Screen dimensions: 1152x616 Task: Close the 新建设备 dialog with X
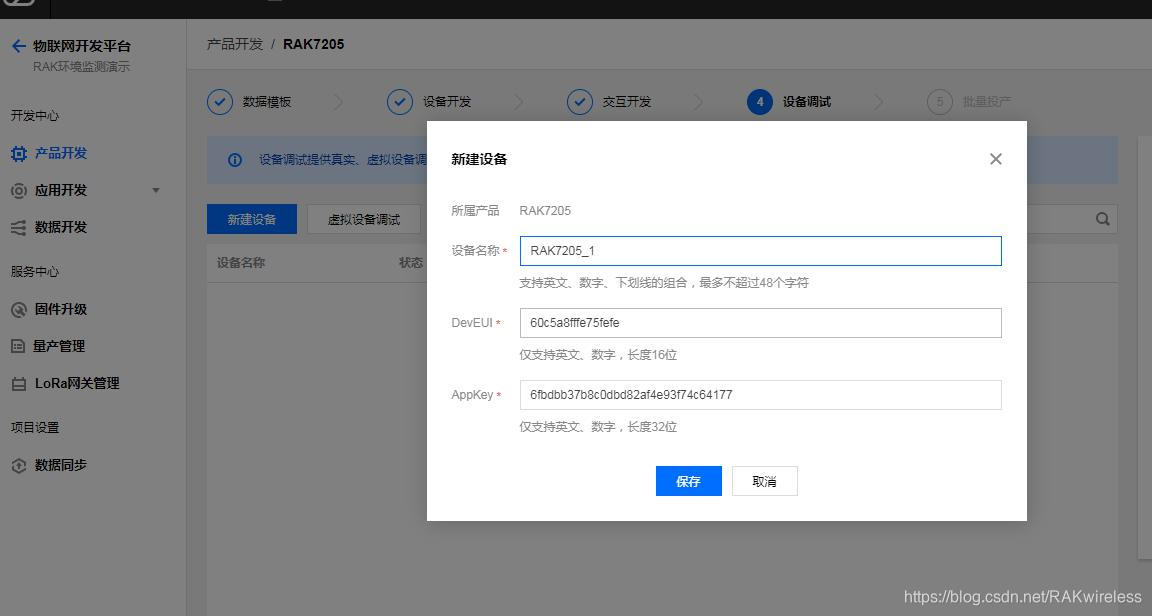coord(996,159)
